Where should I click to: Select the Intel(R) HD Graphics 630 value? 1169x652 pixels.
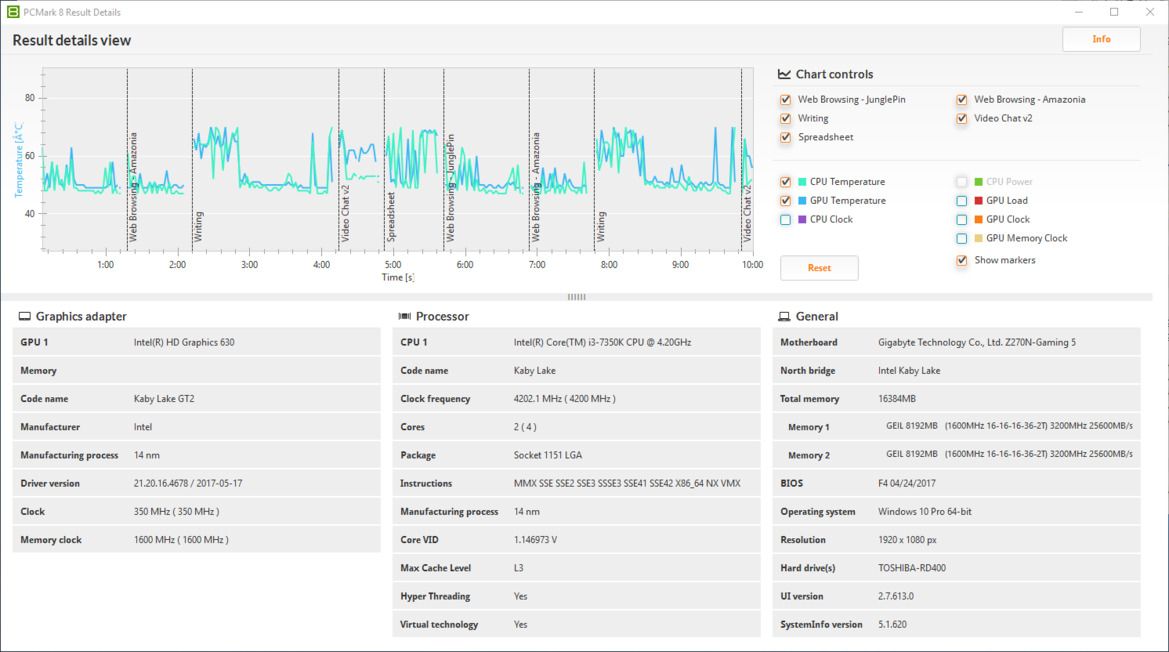click(184, 343)
